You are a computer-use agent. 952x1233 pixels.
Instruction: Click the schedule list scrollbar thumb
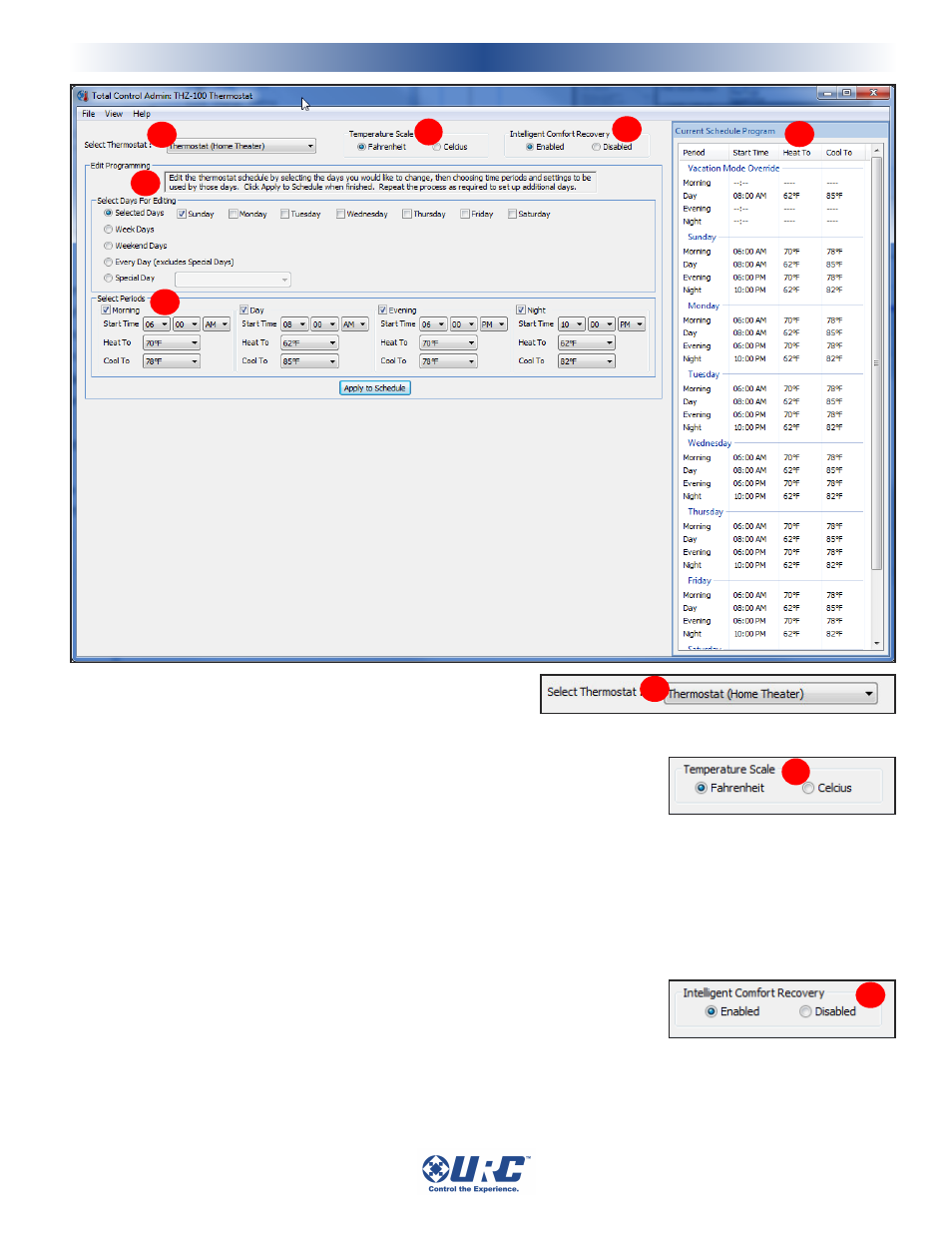877,363
